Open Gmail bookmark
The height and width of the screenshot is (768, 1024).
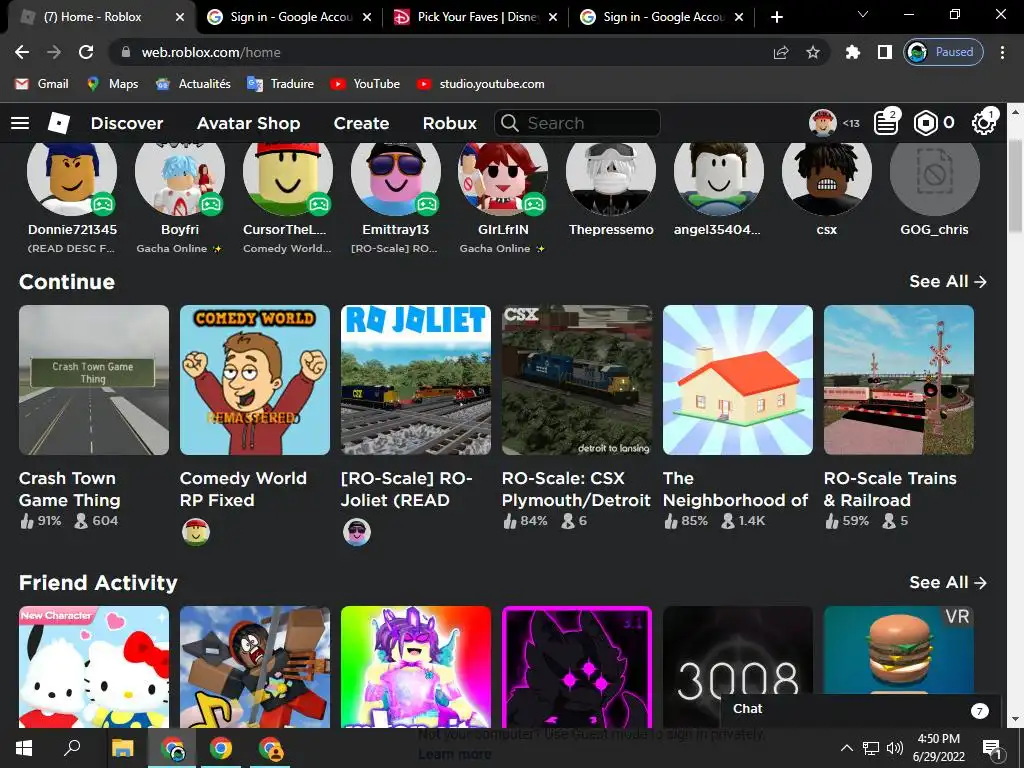coord(41,84)
